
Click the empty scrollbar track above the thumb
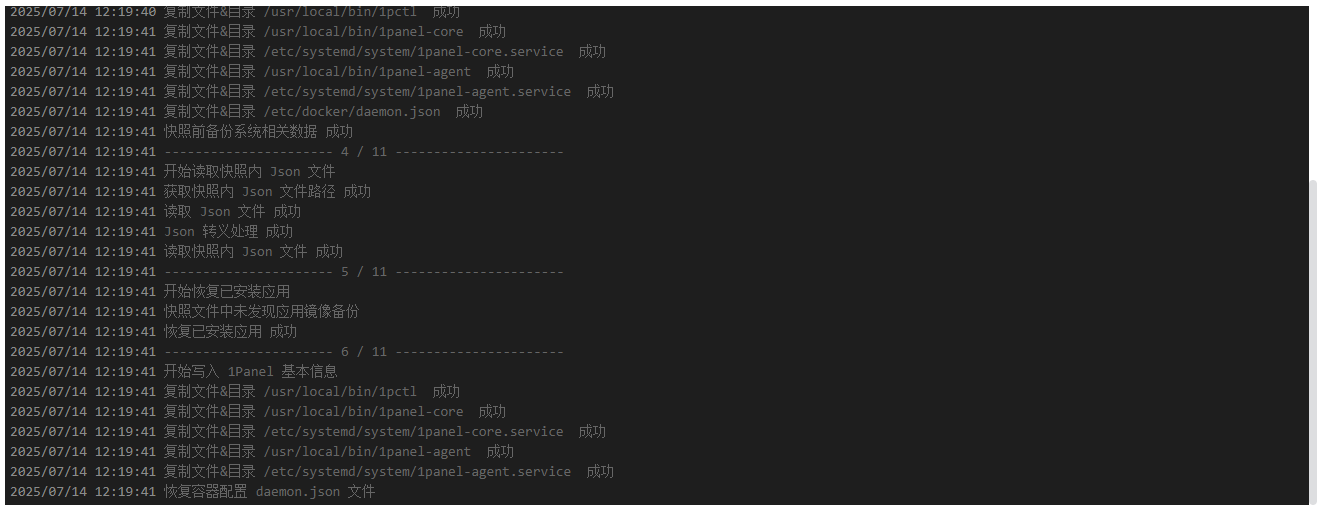tap(1313, 92)
